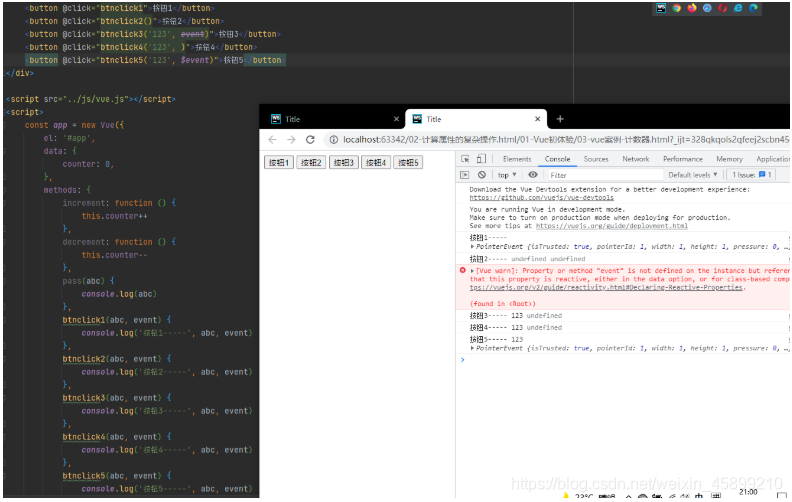This screenshot has width=792, height=502.
Task: Click this.counter++ in increment function
Action: point(114,216)
